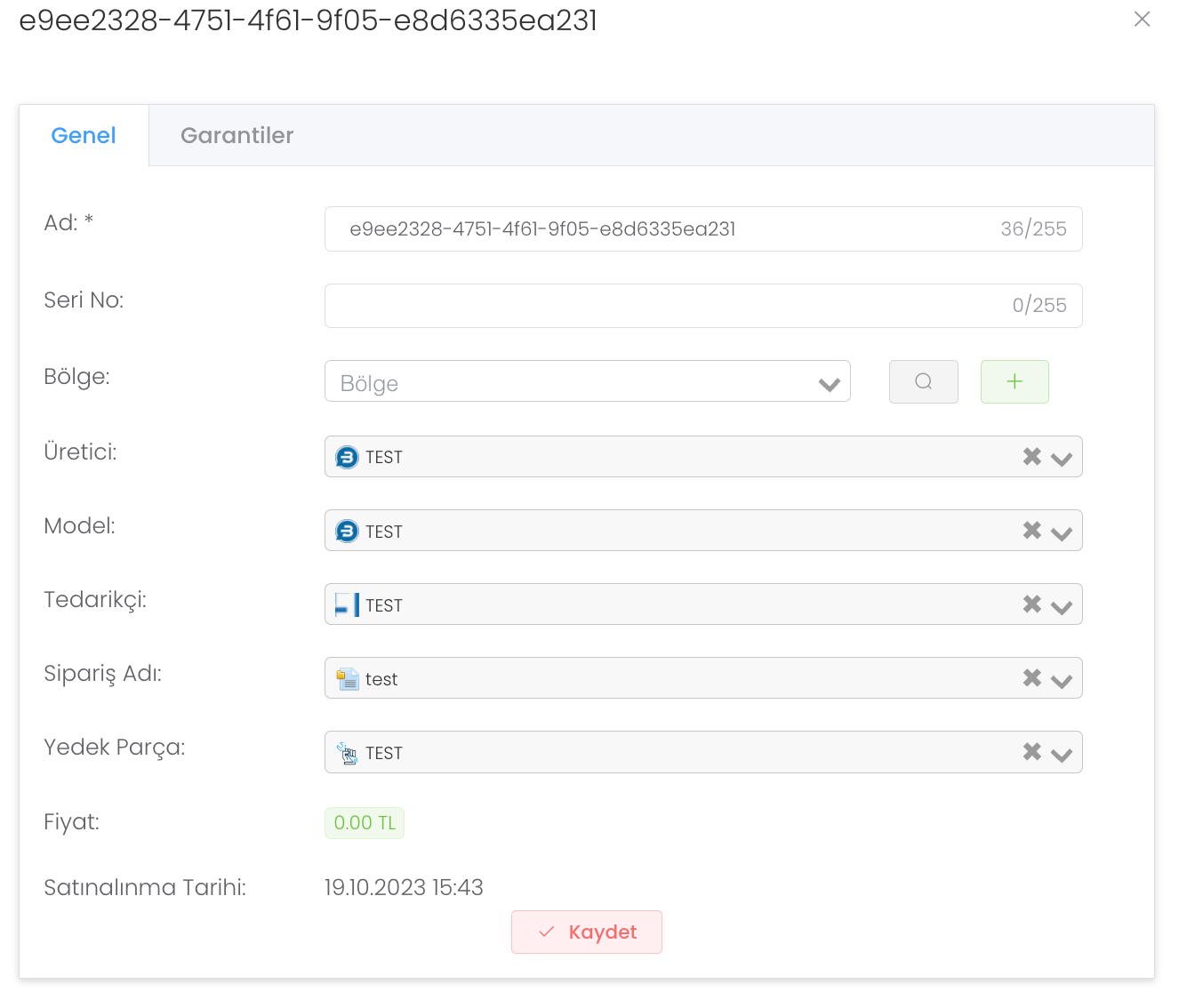Switch to the Garantiler tab
Viewport: 1179px width, 1008px height.
click(x=237, y=135)
